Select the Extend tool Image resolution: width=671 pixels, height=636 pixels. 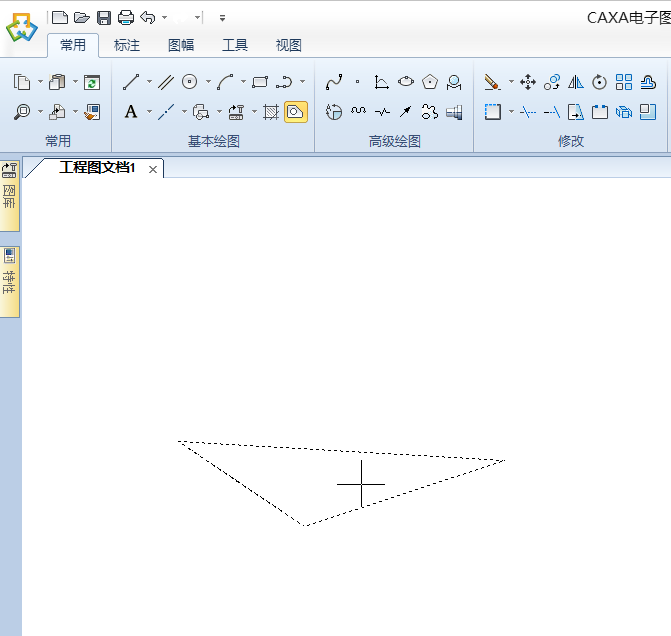552,112
